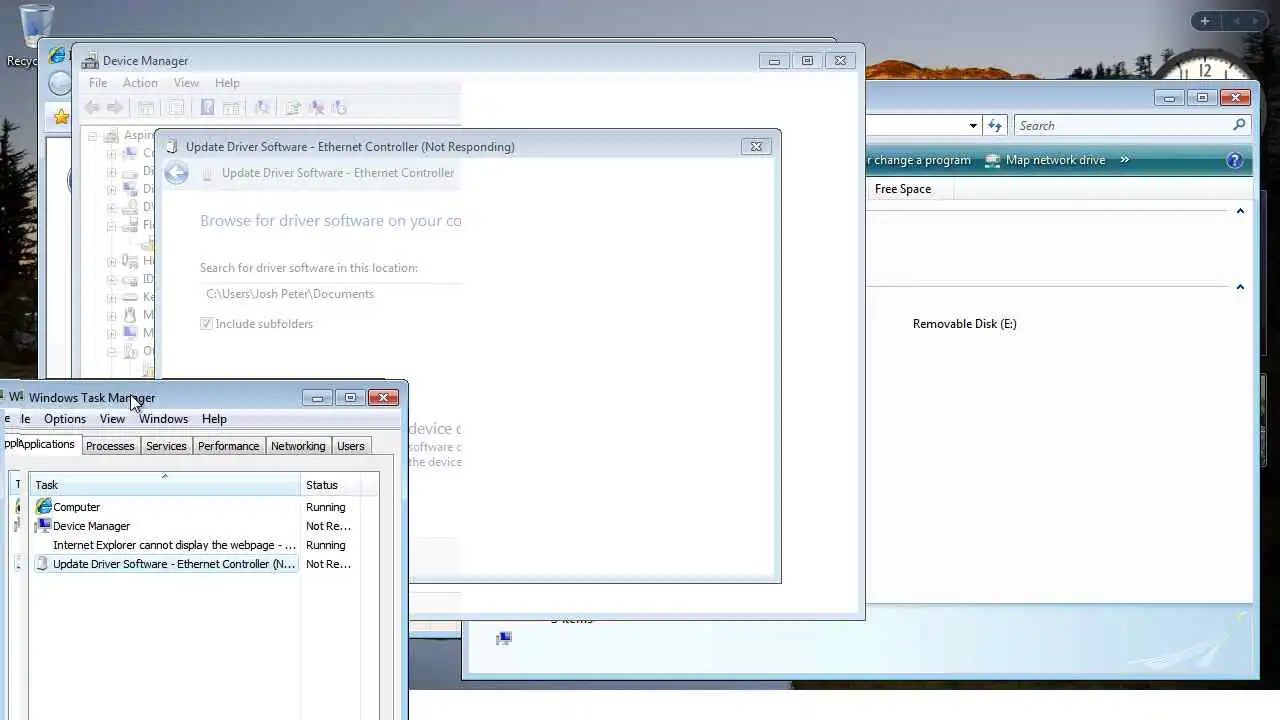Select Removable Disk (E:) in Explorer
This screenshot has height=720, width=1280.
click(964, 324)
